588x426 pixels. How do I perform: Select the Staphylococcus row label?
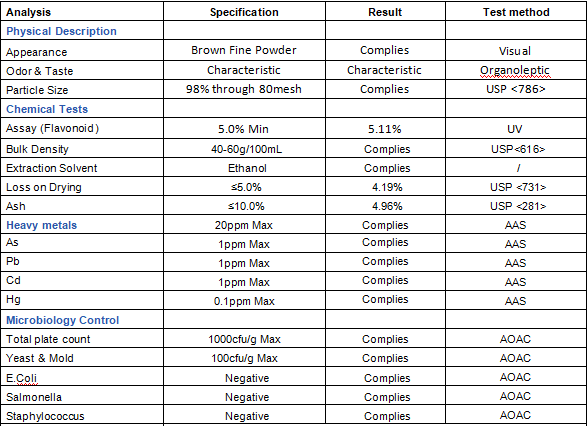click(x=45, y=416)
